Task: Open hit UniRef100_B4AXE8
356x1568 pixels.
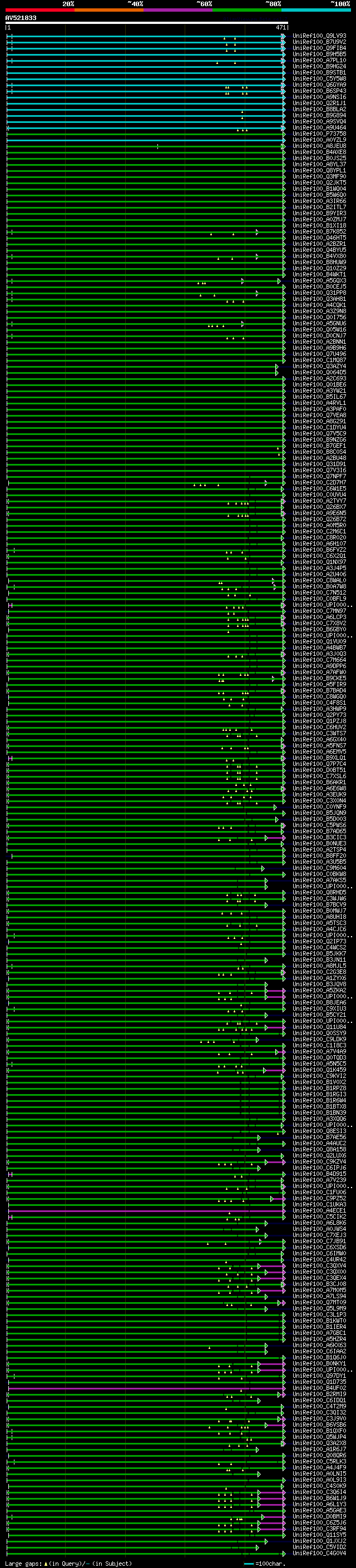Action: pos(319,152)
